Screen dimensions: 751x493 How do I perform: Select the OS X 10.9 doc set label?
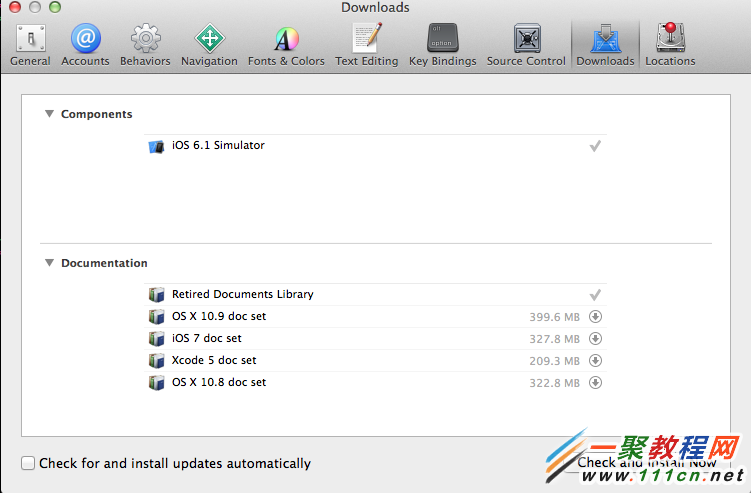(x=219, y=316)
